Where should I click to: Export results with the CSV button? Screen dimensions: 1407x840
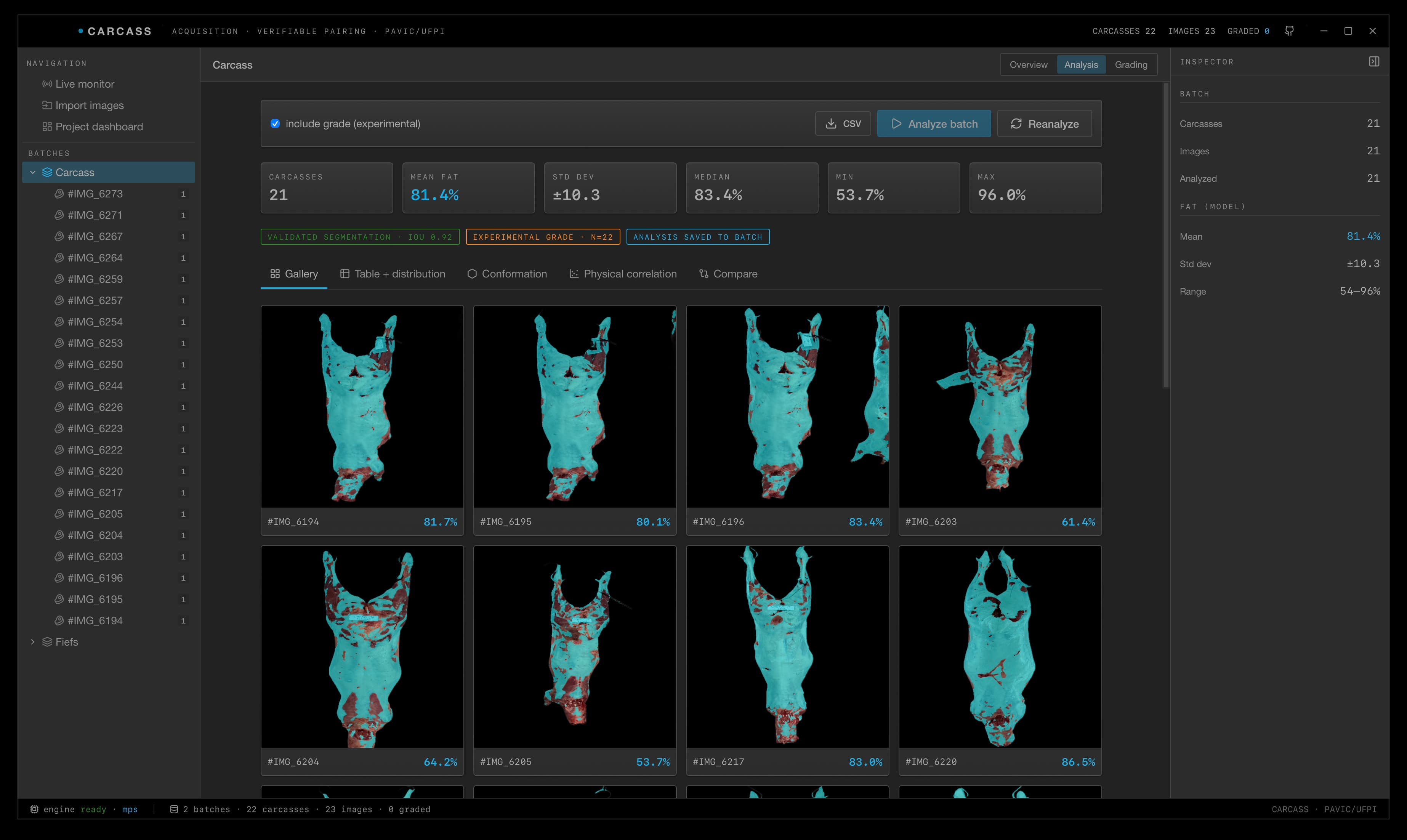843,123
